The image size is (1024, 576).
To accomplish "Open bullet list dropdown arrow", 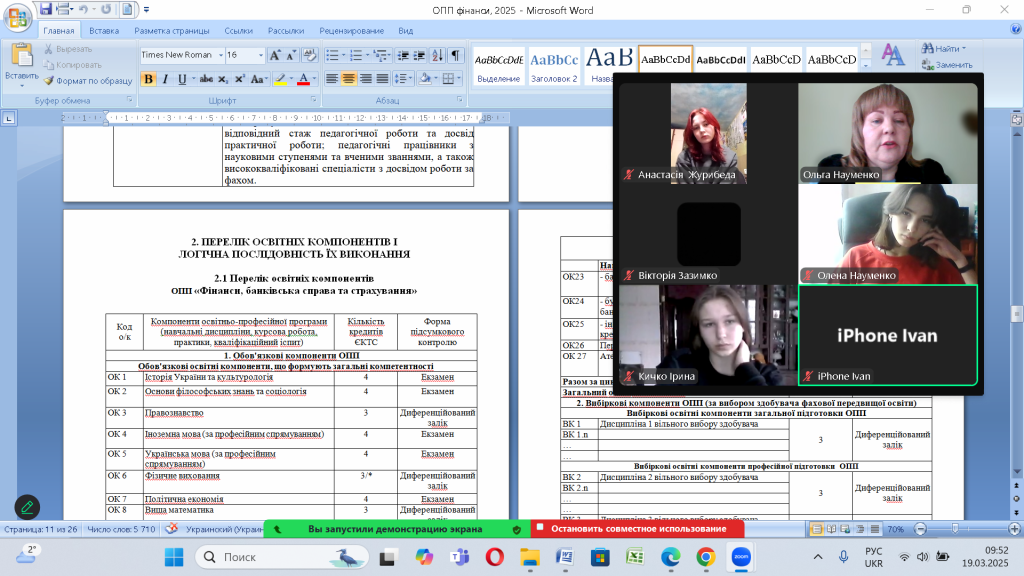I will (x=344, y=56).
